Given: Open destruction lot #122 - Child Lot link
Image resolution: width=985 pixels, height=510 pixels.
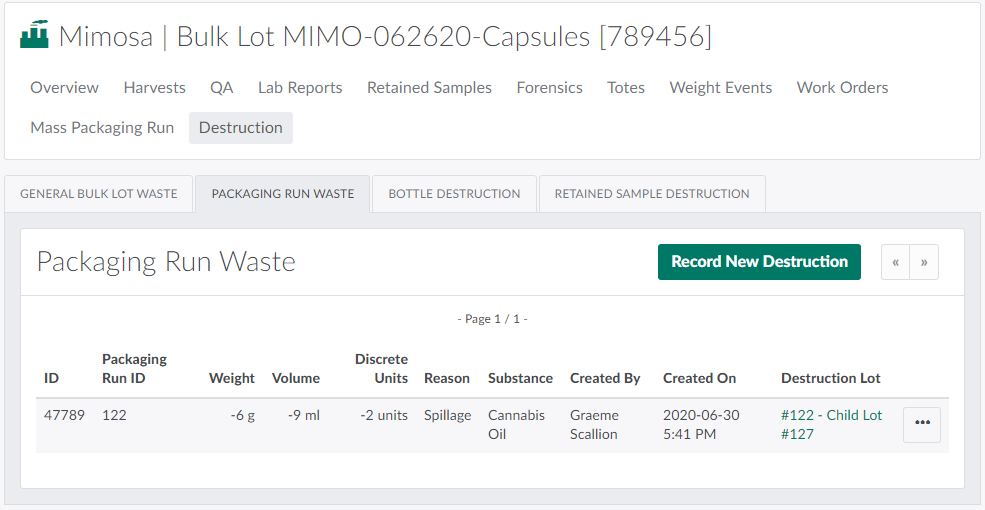Looking at the screenshot, I should pos(831,415).
